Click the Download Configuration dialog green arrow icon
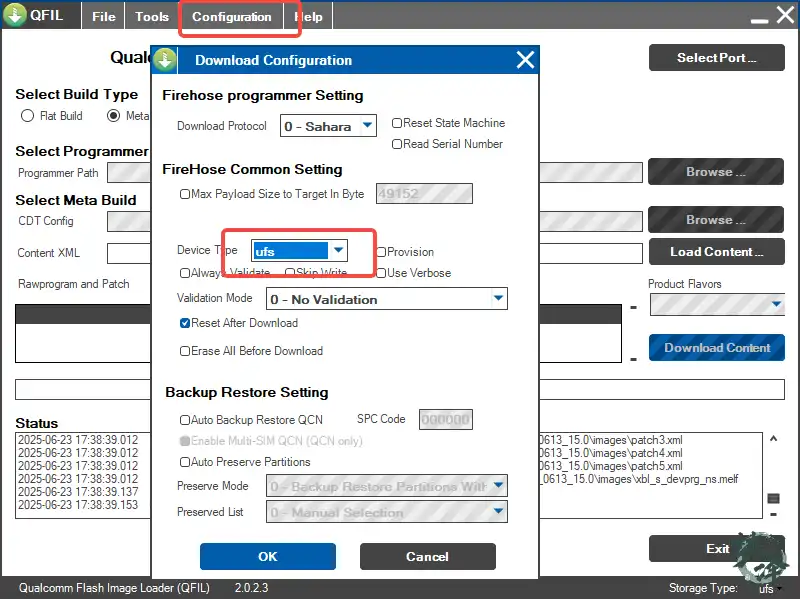 (165, 60)
